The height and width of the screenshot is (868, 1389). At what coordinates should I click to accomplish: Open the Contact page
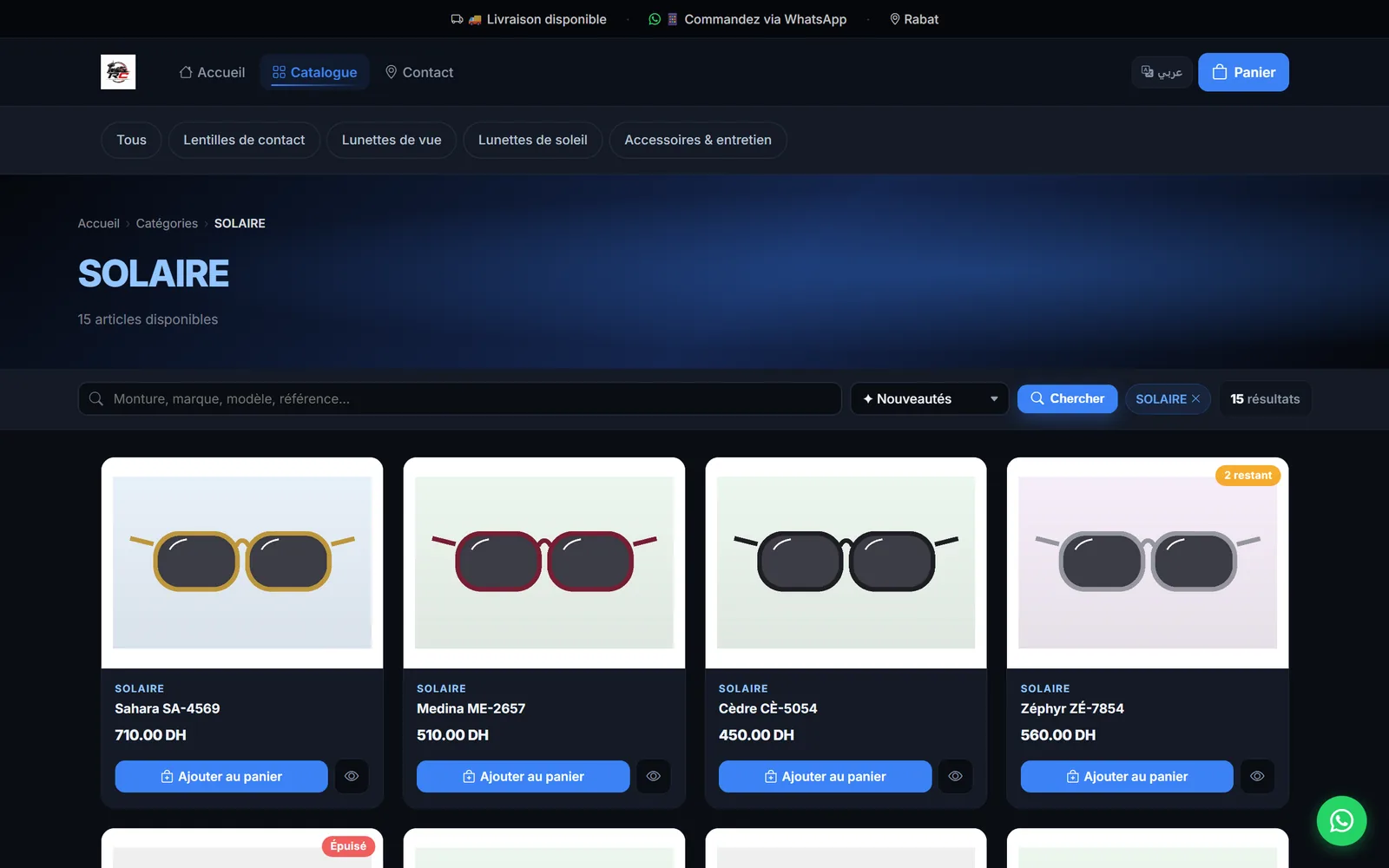click(x=419, y=72)
